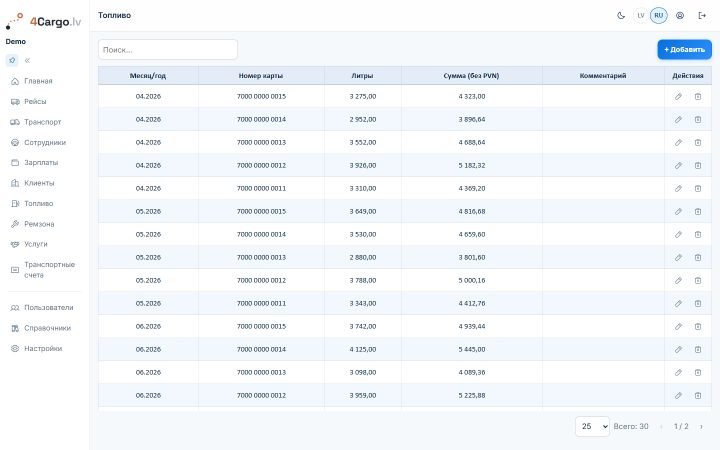Delete the row with sum 4 323,00
This screenshot has height=450, width=720.
698,96
